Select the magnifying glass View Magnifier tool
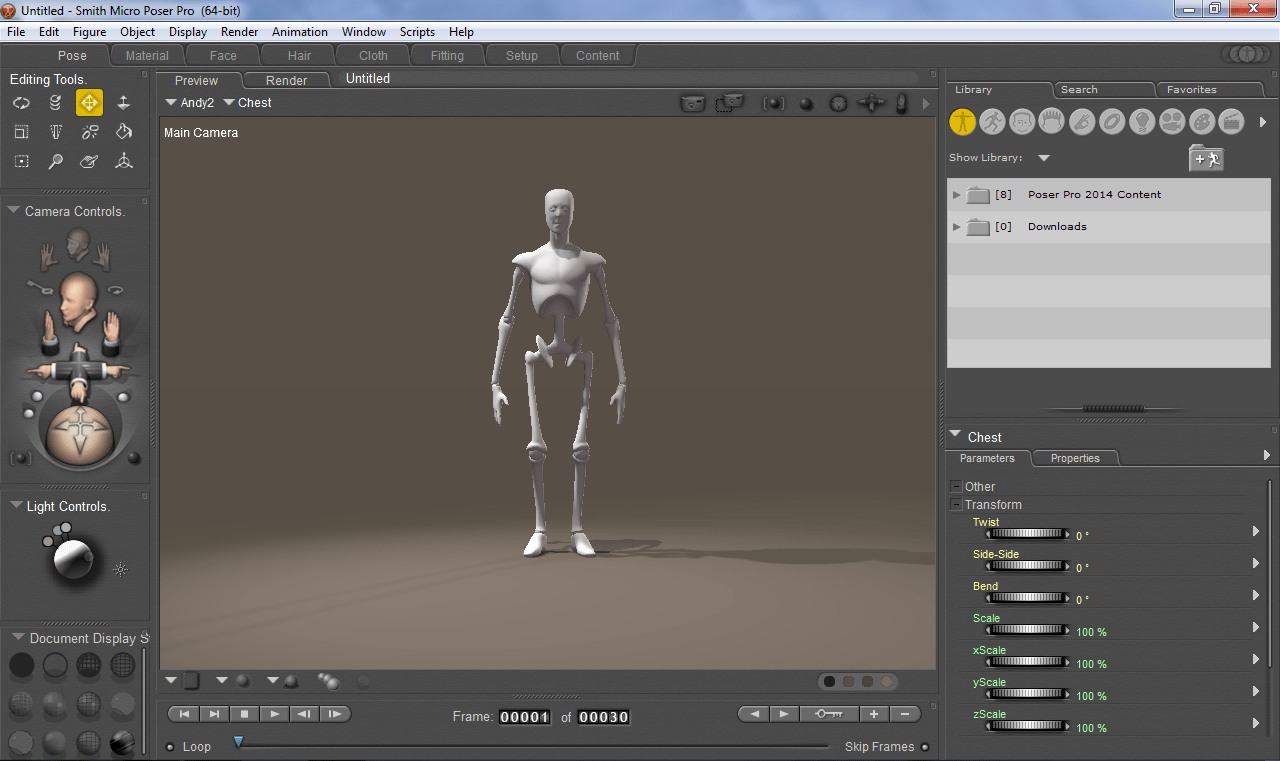 pos(56,161)
